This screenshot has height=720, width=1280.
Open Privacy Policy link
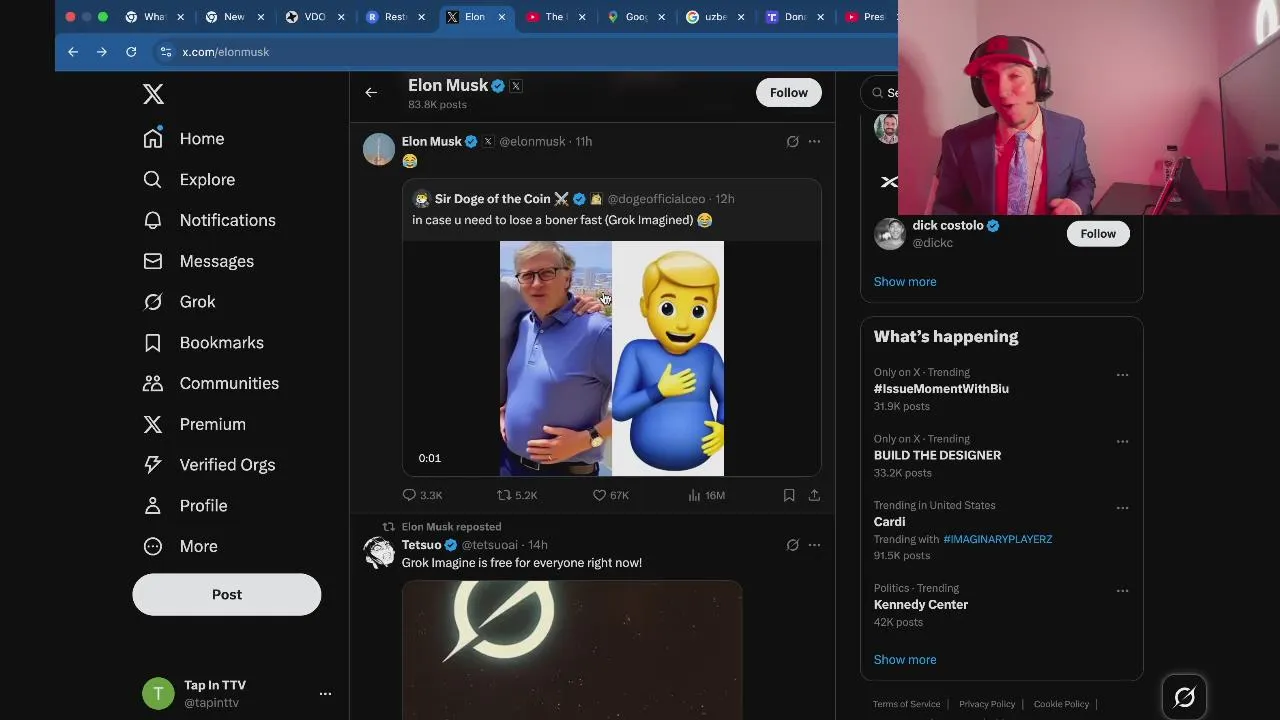click(x=987, y=704)
